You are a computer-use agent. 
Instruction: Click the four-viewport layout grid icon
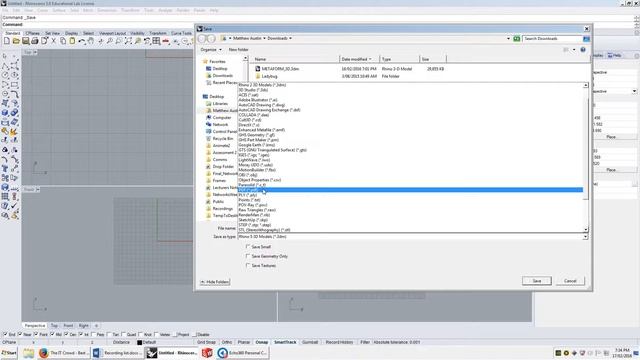[x=156, y=41]
